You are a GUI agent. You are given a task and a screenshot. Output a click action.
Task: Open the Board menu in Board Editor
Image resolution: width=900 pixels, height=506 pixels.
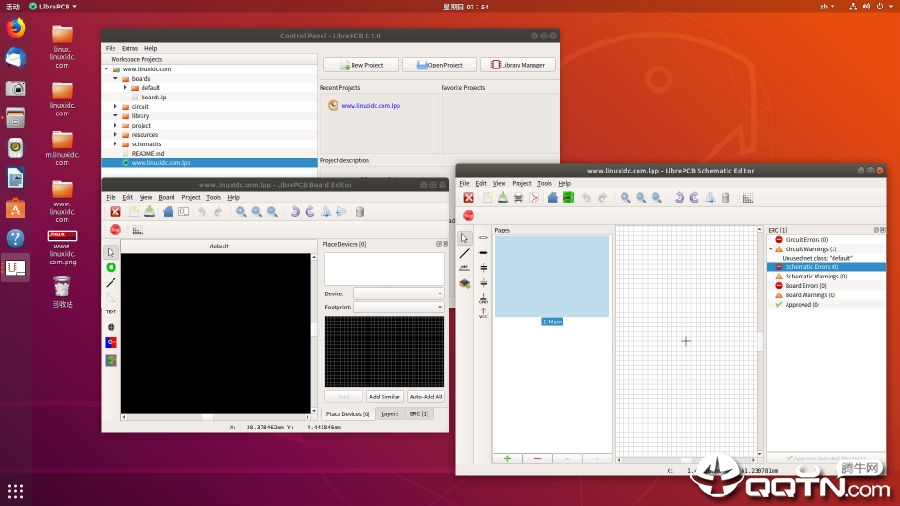point(166,197)
